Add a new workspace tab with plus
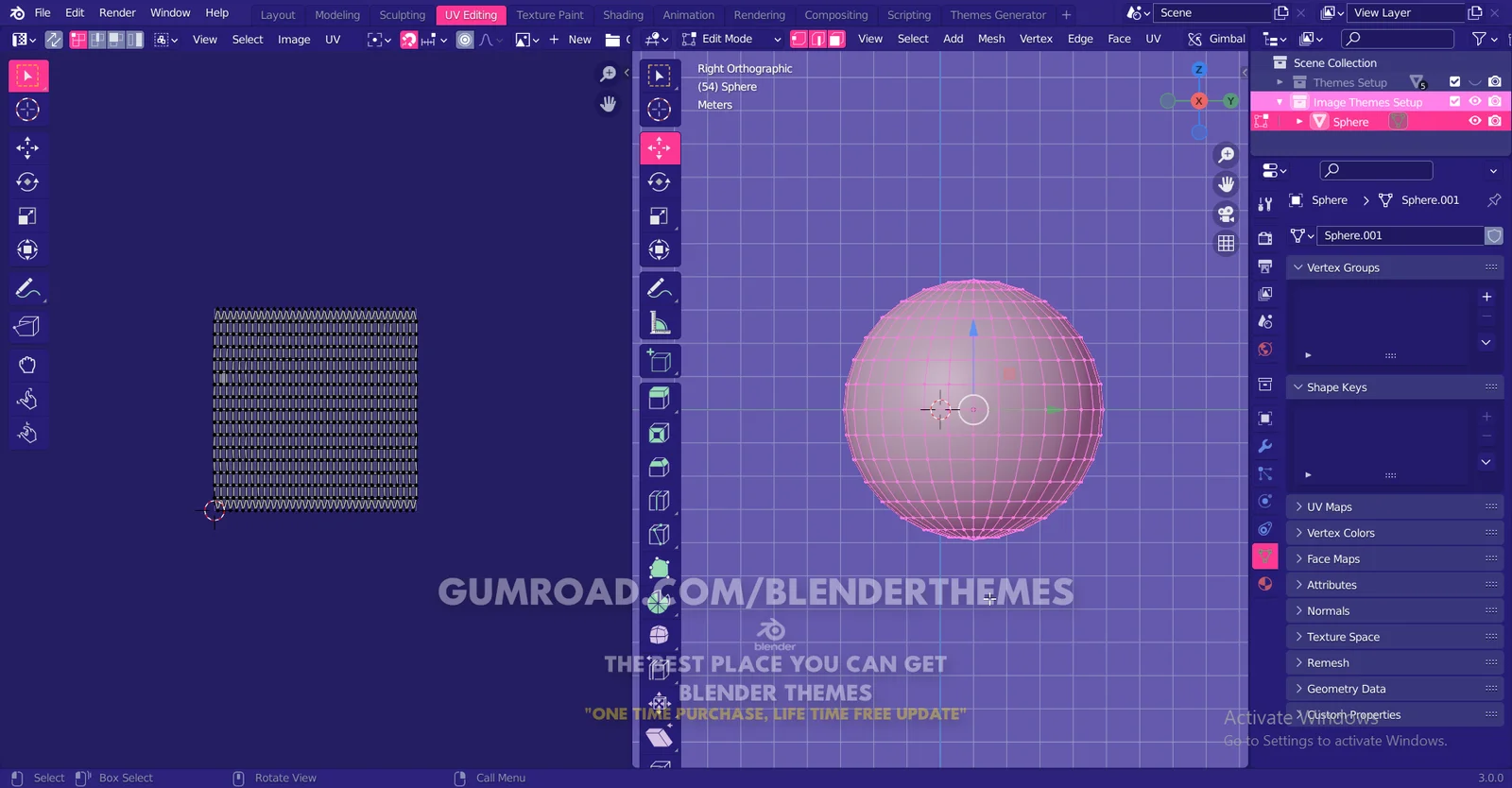Screen dimensions: 1512x788 coord(1067,15)
